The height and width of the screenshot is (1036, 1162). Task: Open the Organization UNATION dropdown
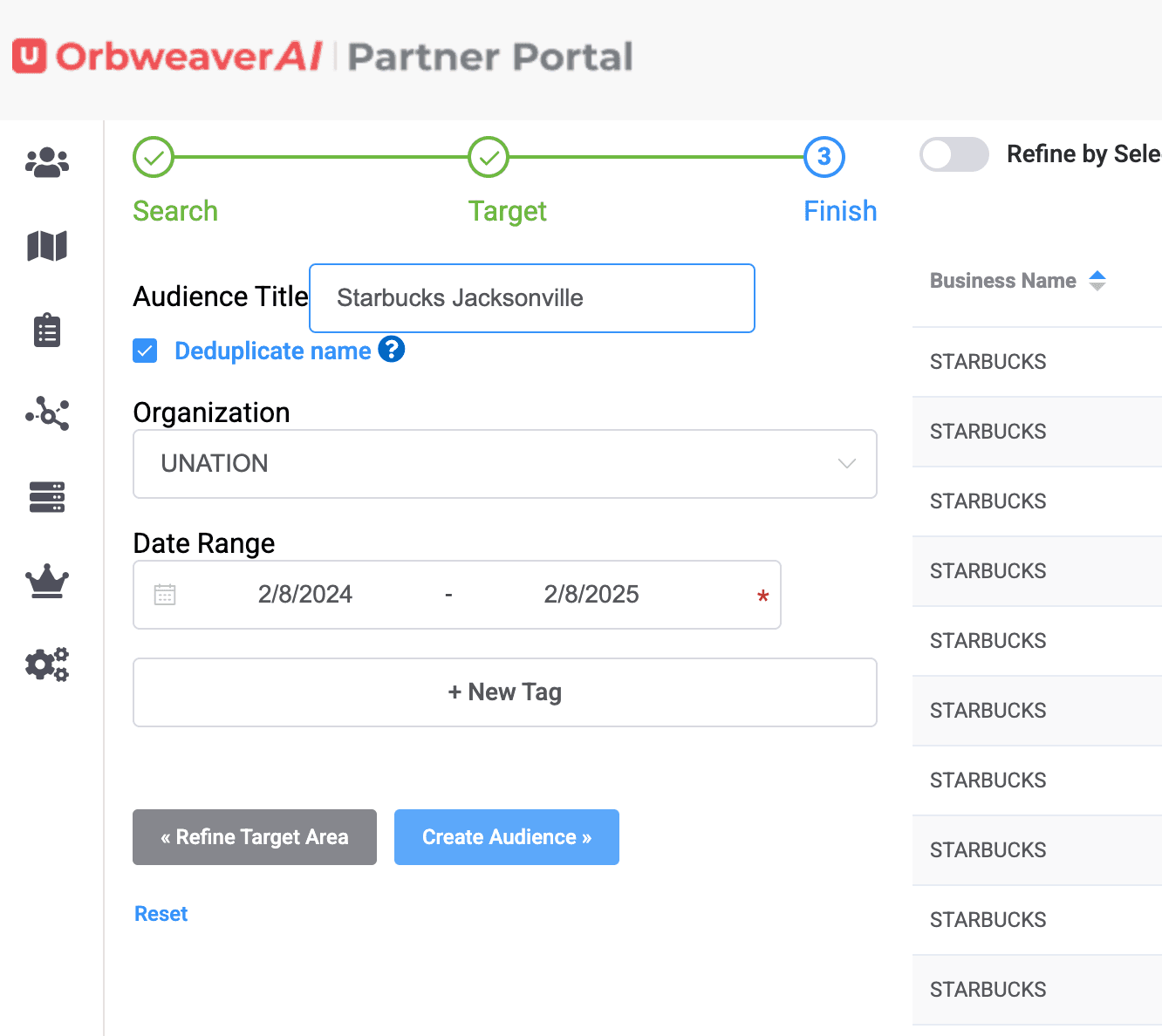505,464
